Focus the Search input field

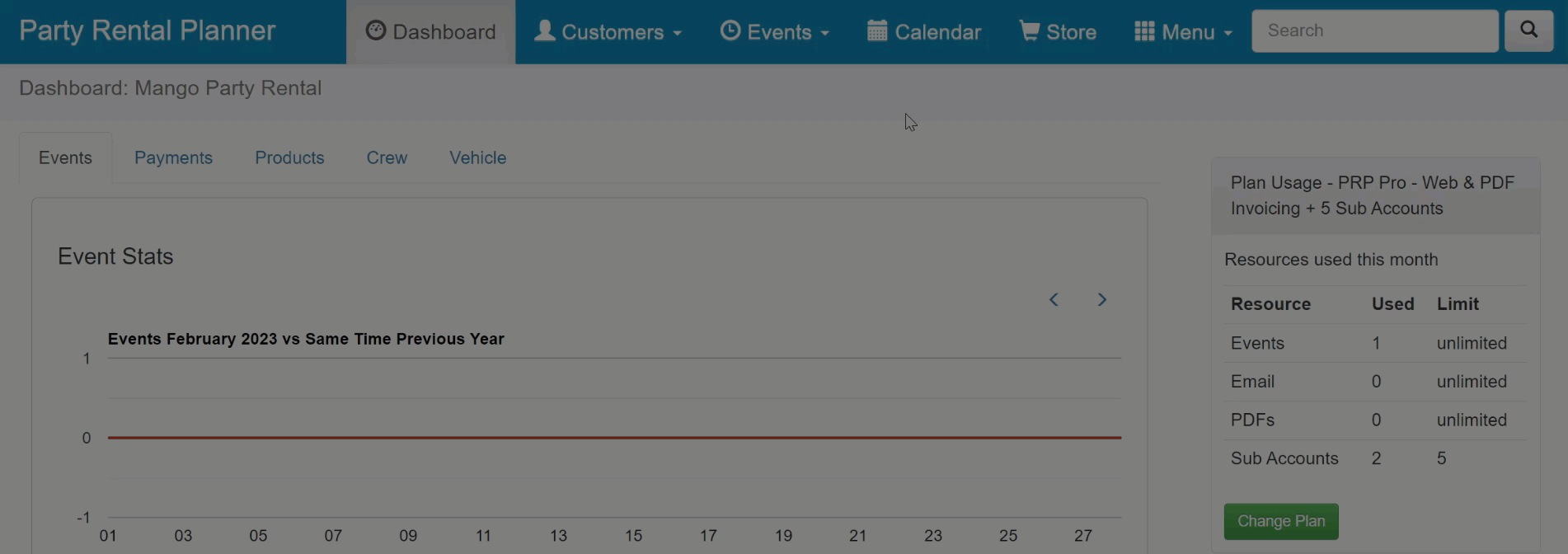coord(1374,31)
